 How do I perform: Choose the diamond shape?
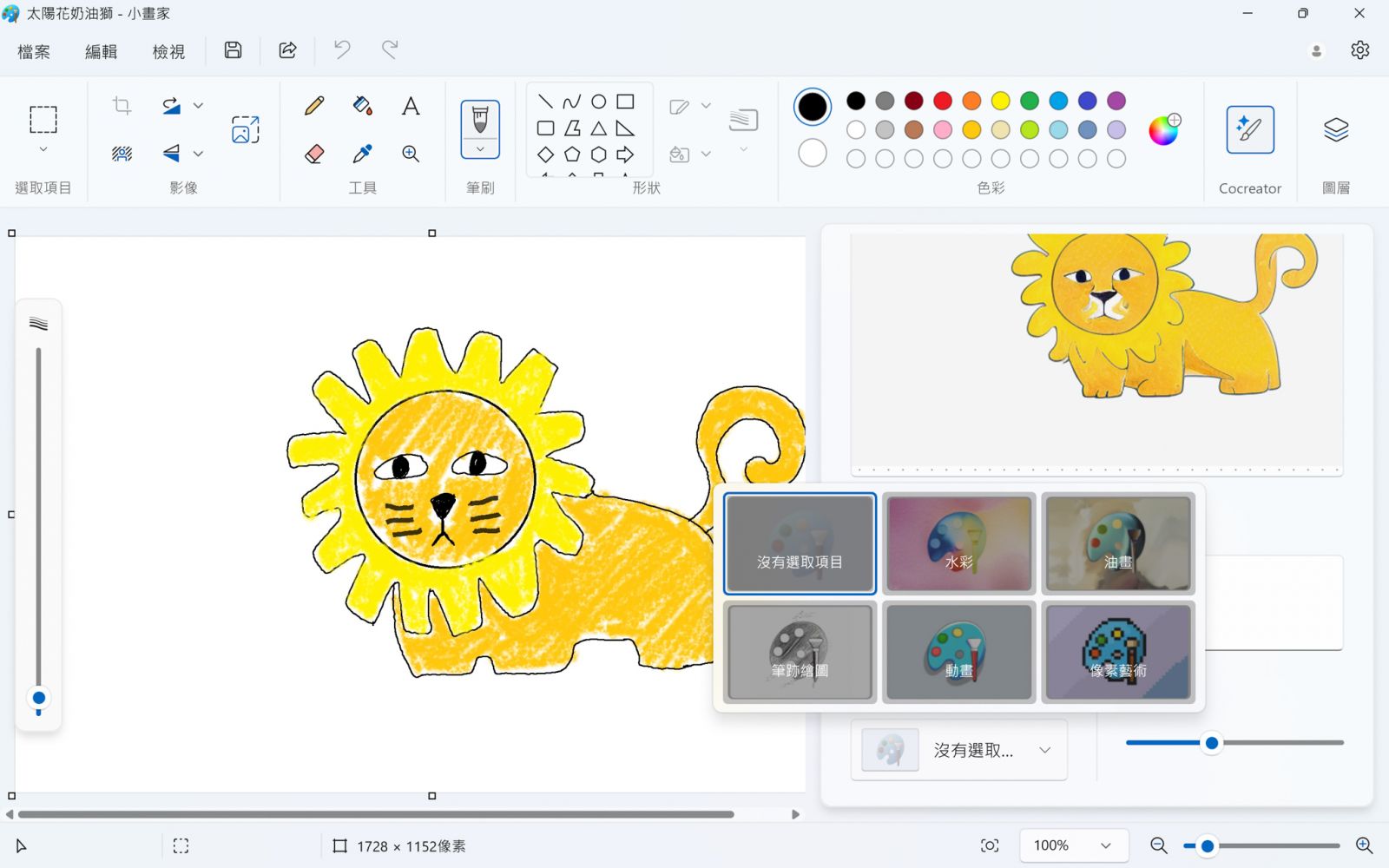coord(545,155)
